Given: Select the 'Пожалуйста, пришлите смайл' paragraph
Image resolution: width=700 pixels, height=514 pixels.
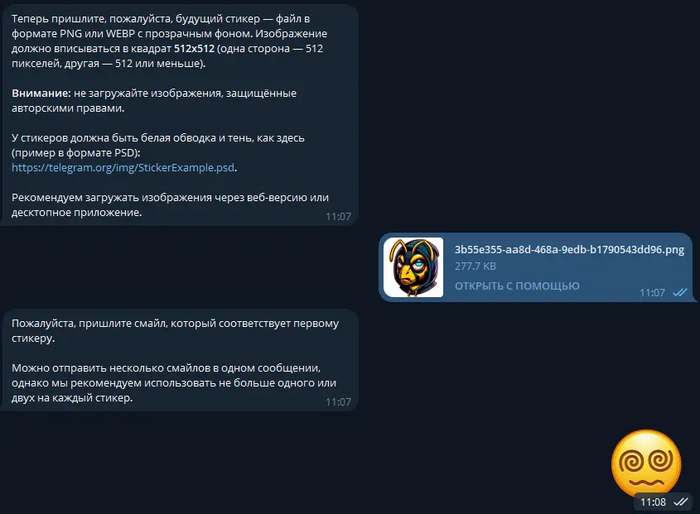Looking at the screenshot, I should [175, 330].
